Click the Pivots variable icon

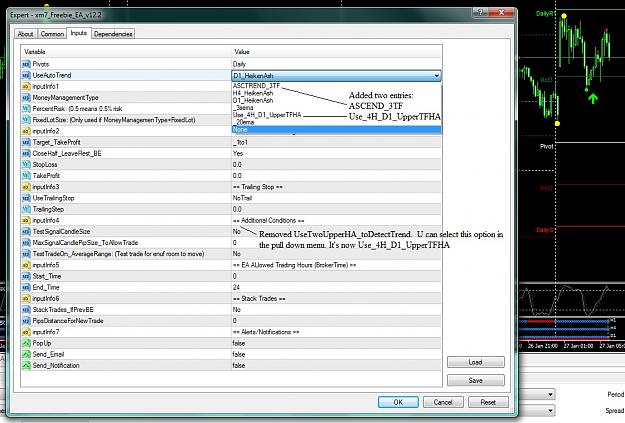26,64
